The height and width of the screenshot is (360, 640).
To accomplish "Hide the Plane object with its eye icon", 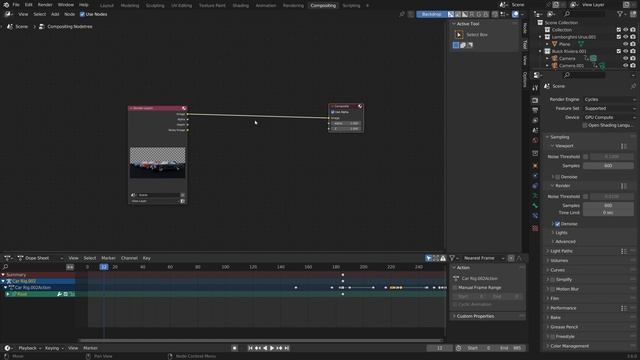I will click(x=625, y=44).
